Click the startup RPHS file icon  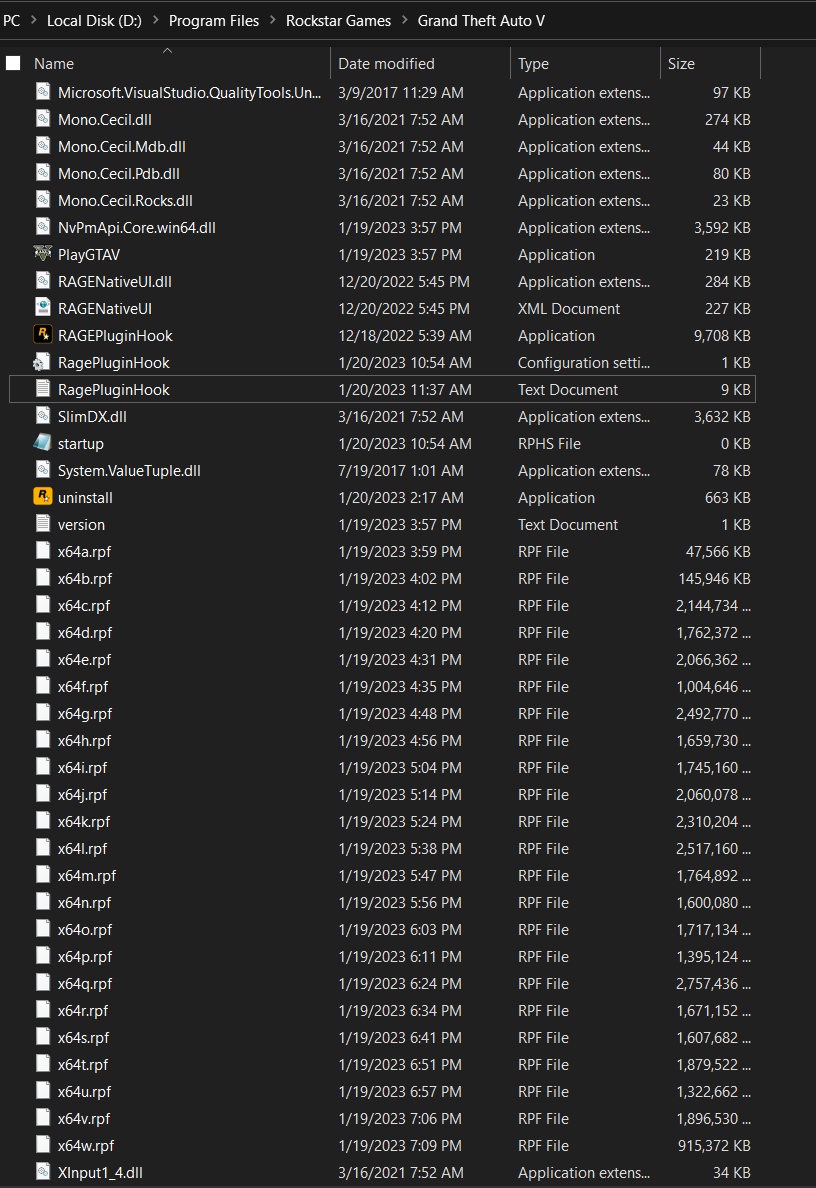42,443
